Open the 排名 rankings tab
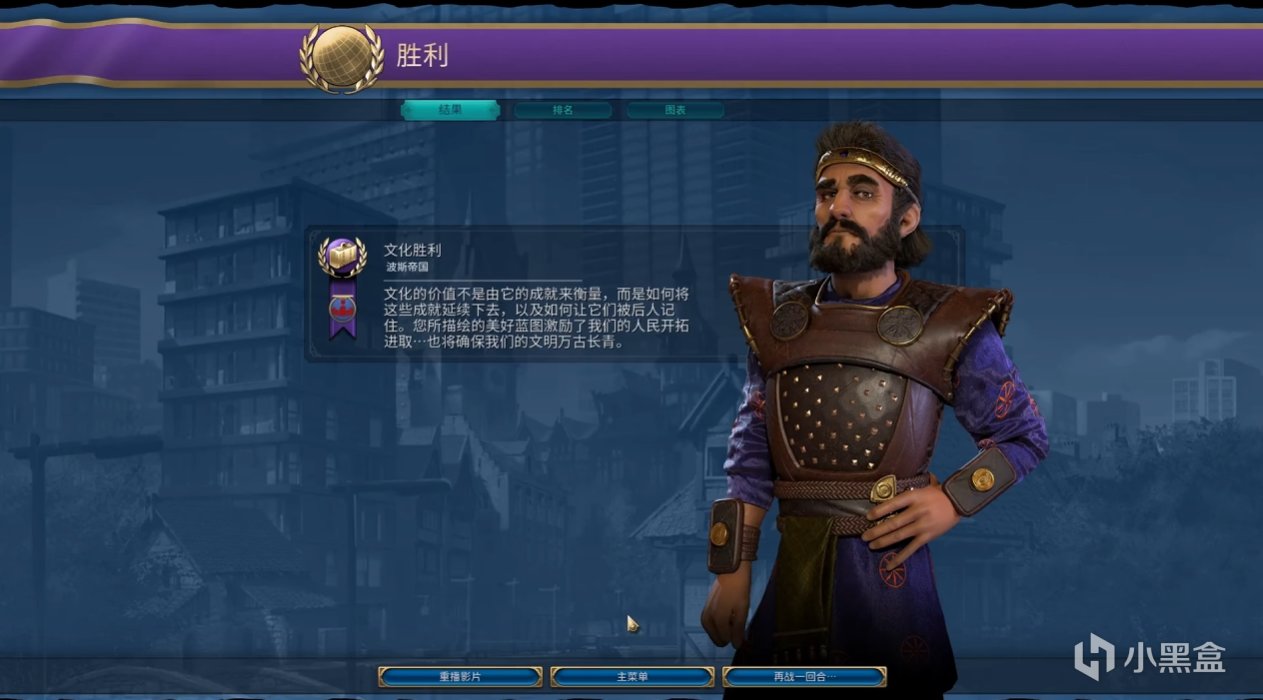The height and width of the screenshot is (700, 1263). (x=563, y=110)
